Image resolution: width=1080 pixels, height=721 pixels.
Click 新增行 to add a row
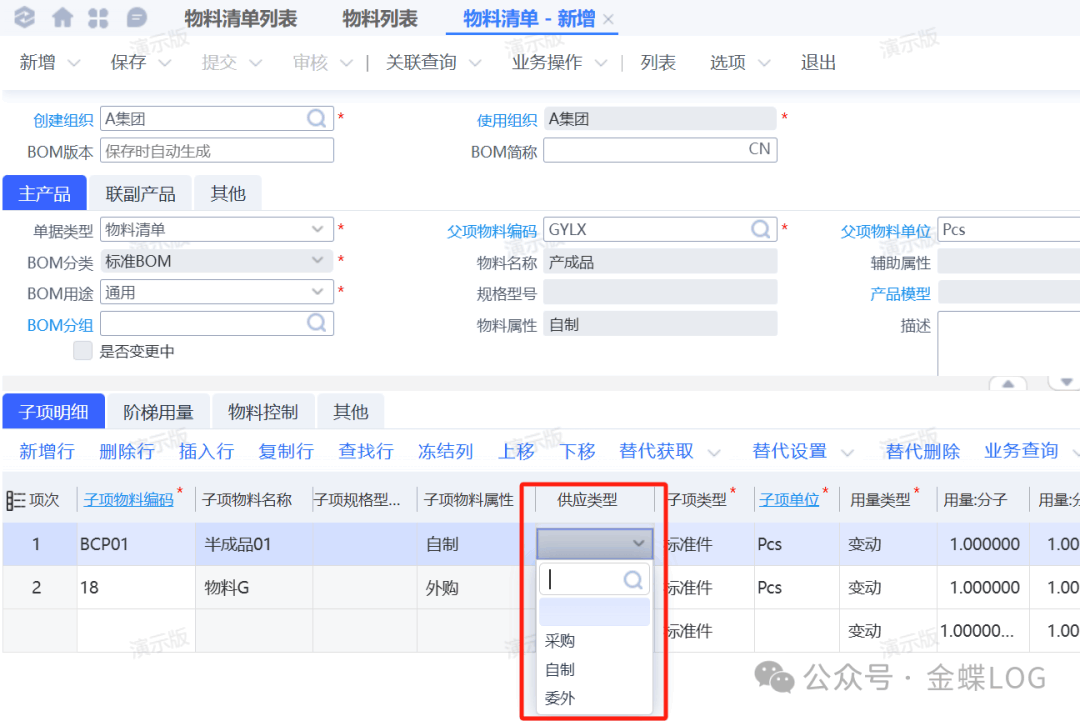coord(47,451)
